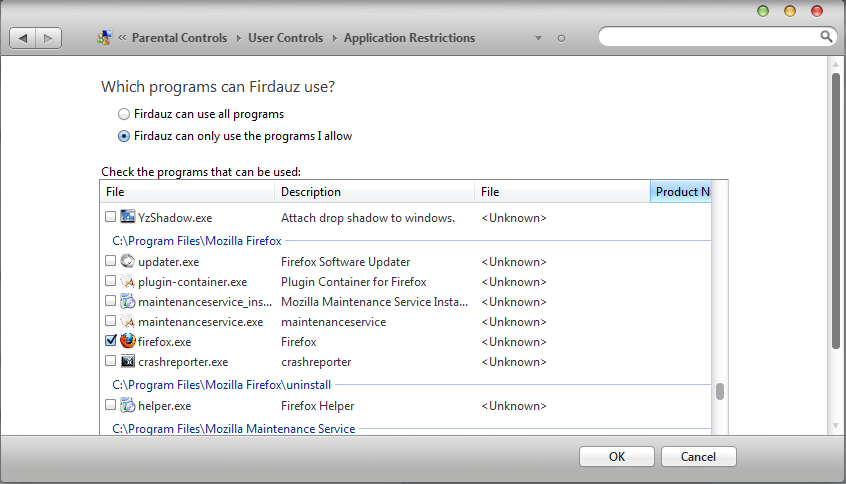This screenshot has height=484, width=846.
Task: Expand arrow after User Controls breadcrumb
Action: coord(335,38)
